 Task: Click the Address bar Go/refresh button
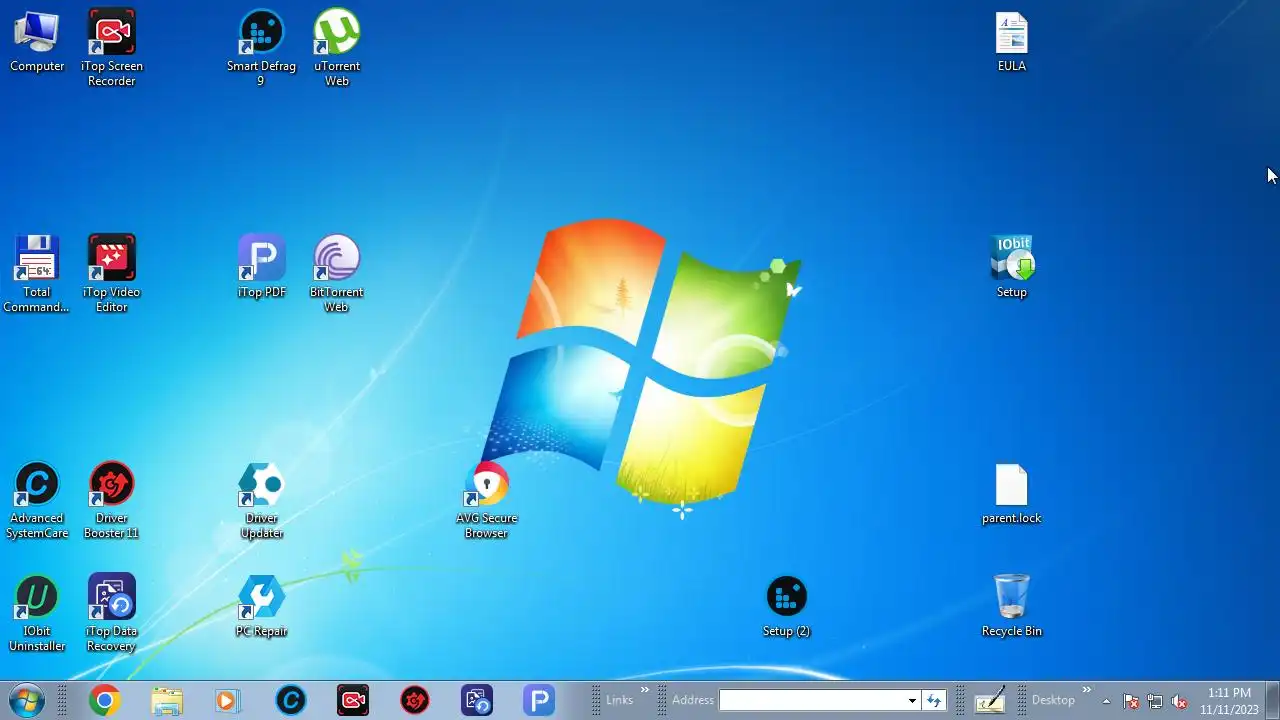coord(934,700)
